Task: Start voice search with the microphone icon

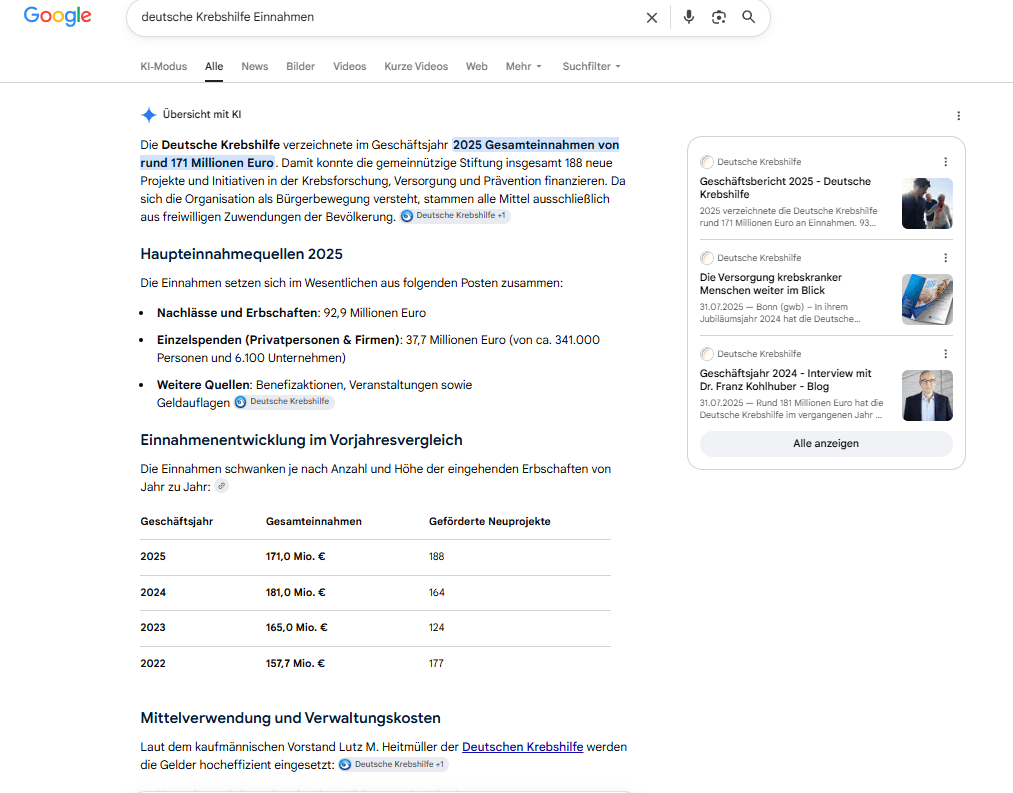Action: 689,17
